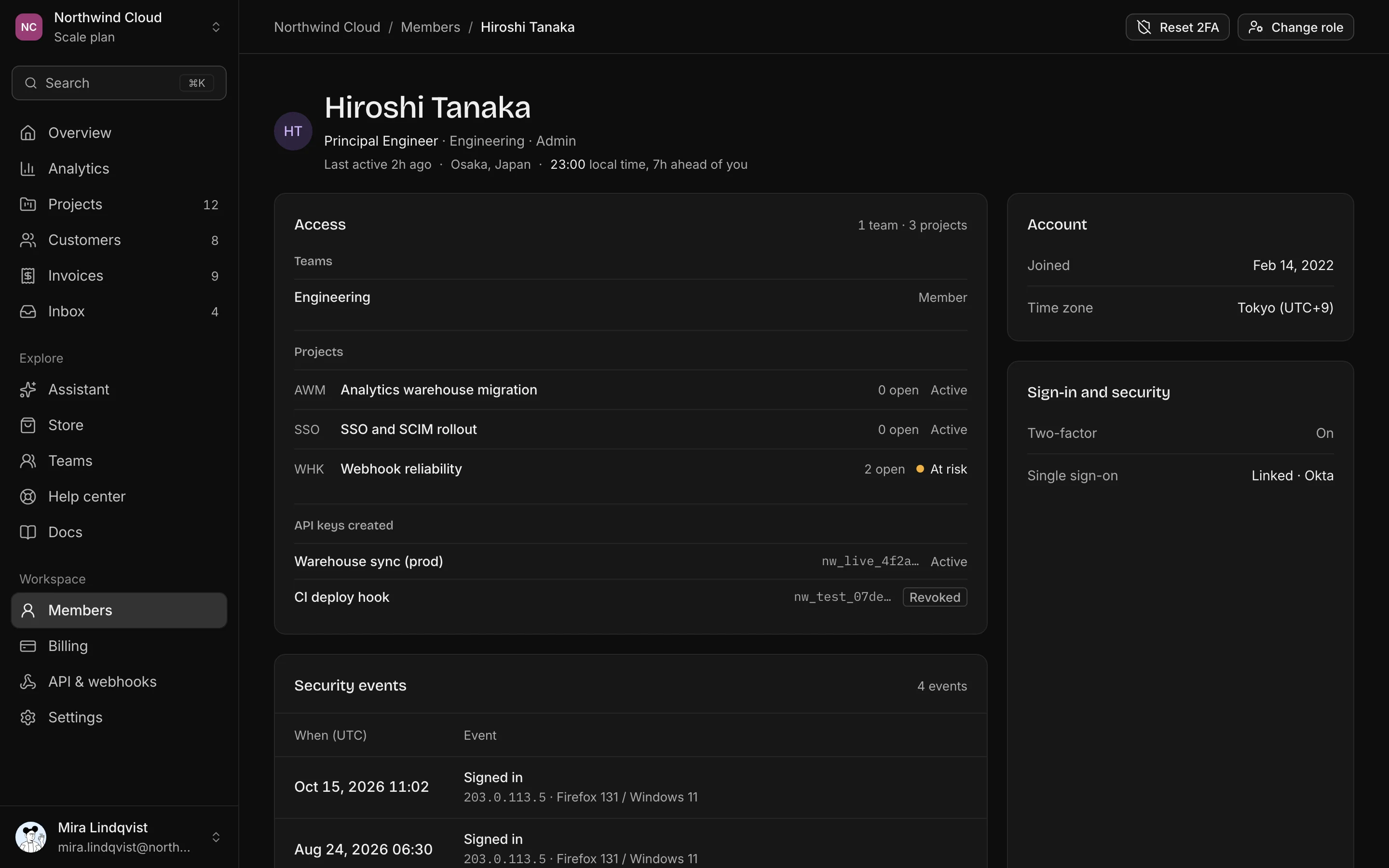Click the Reset 2FA button
Image resolution: width=1389 pixels, height=868 pixels.
click(1177, 27)
